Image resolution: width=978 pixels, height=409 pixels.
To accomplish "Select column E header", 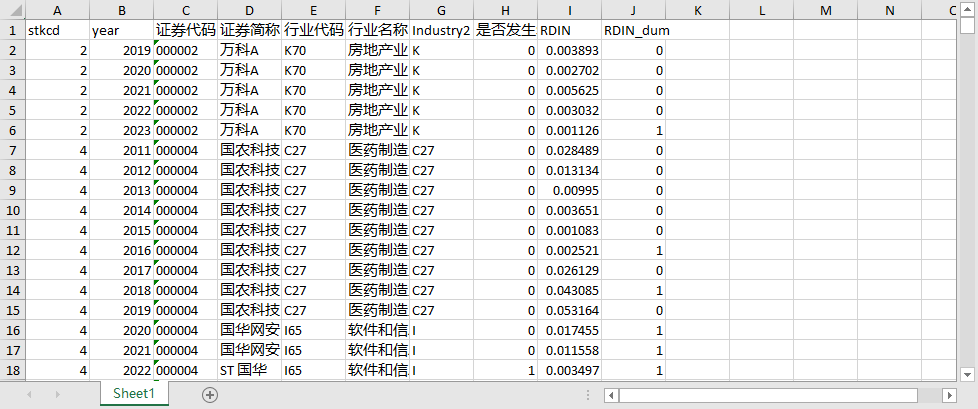I will pyautogui.click(x=314, y=10).
